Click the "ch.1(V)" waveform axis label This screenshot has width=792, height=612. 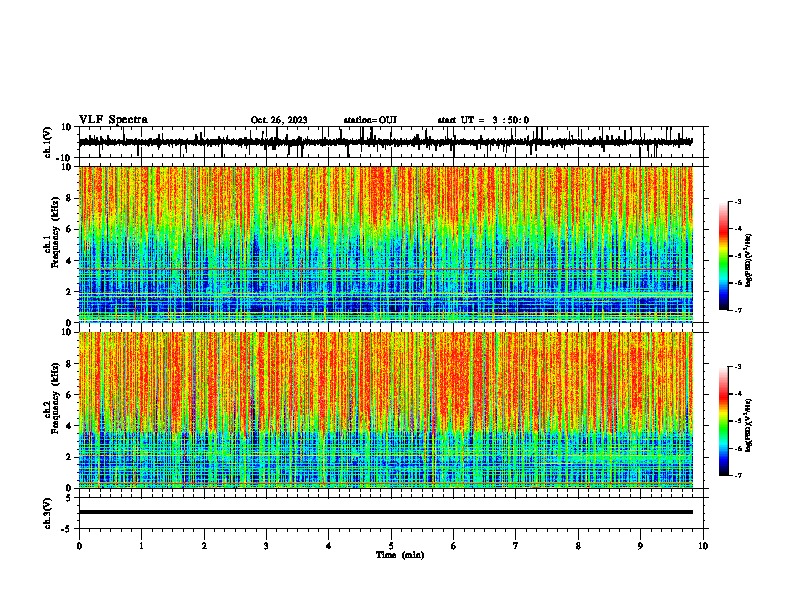click(48, 142)
